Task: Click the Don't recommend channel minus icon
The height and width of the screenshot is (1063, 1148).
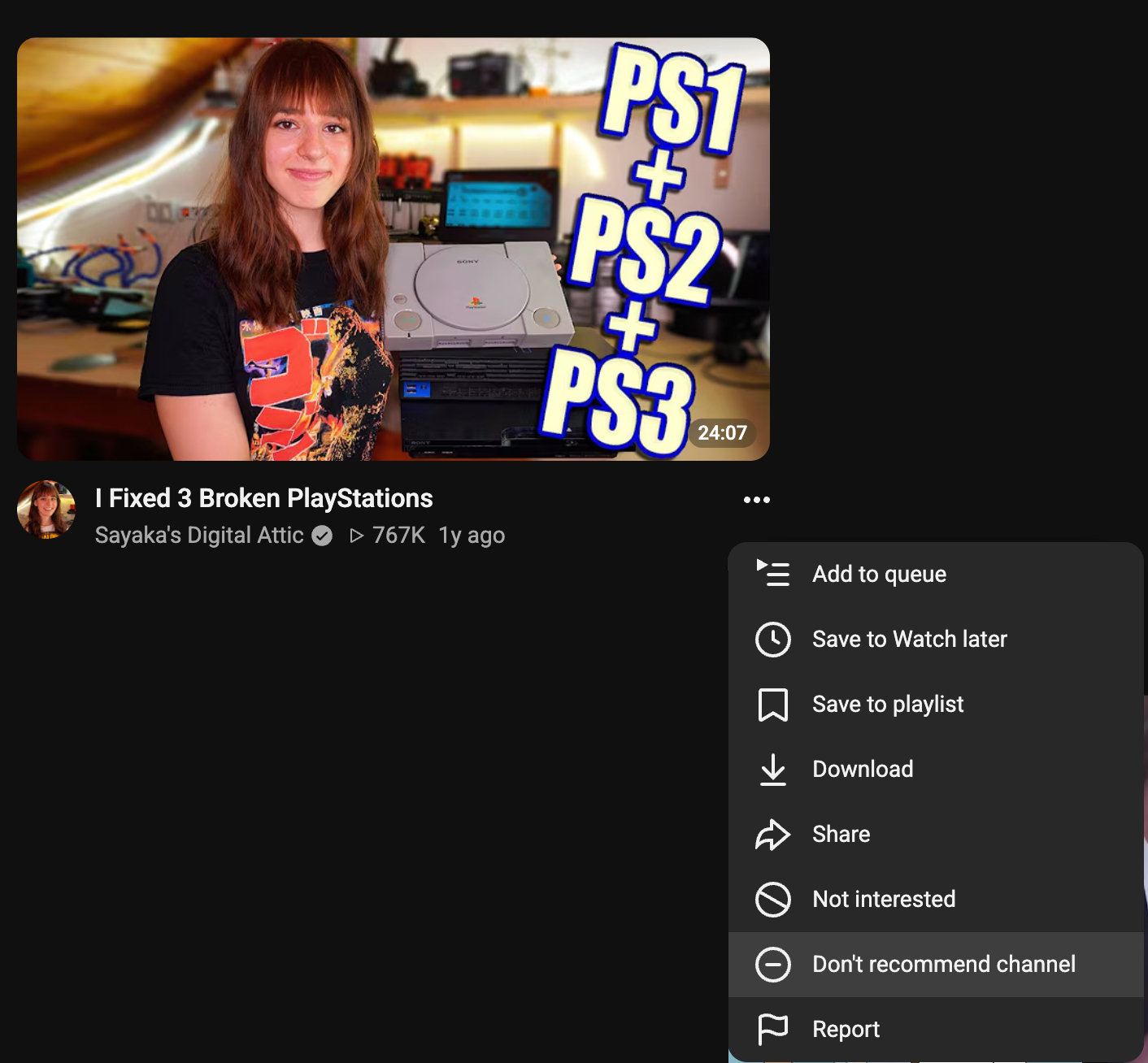Action: [x=772, y=965]
